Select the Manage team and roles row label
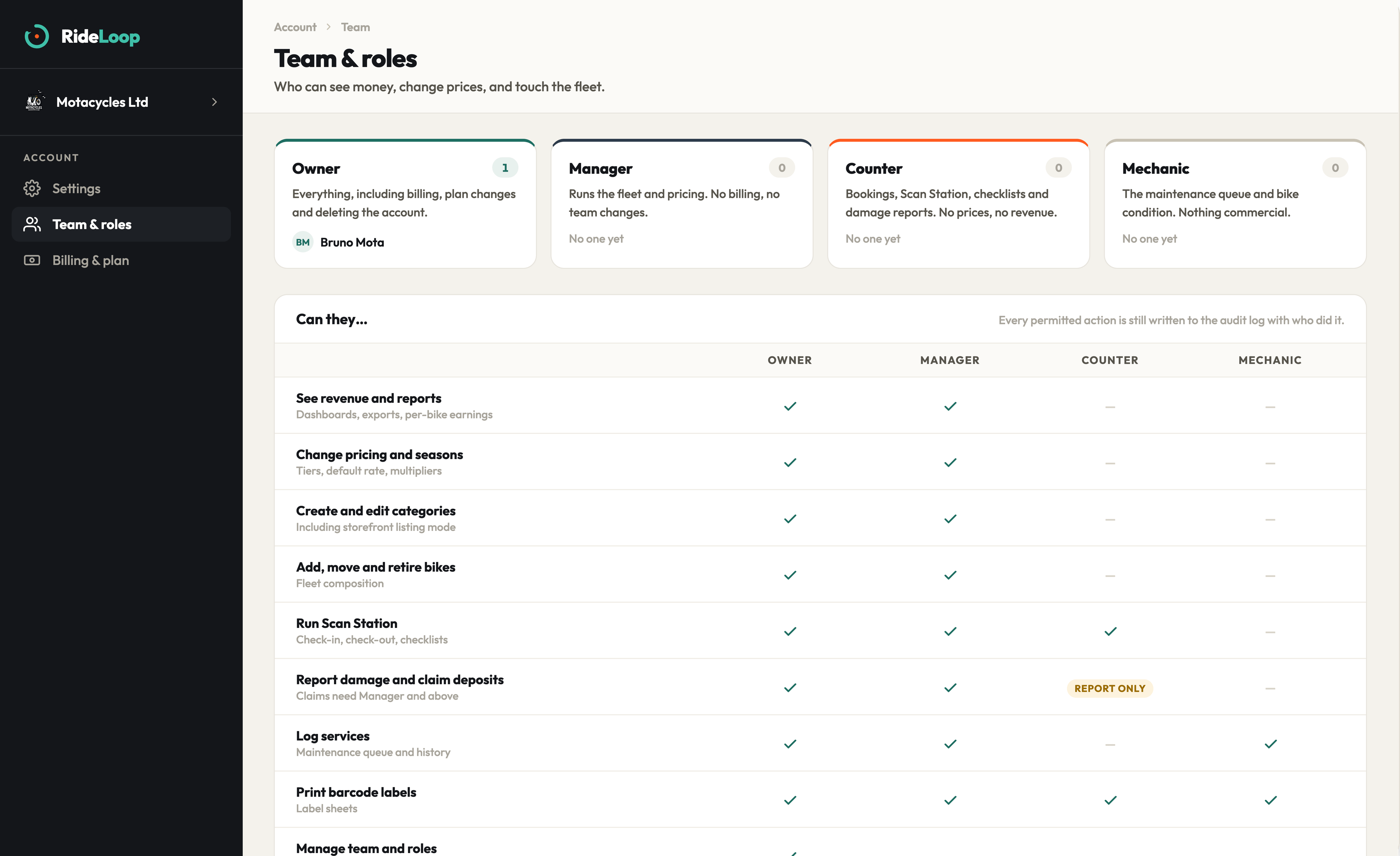Viewport: 1400px width, 856px height. pos(366,848)
